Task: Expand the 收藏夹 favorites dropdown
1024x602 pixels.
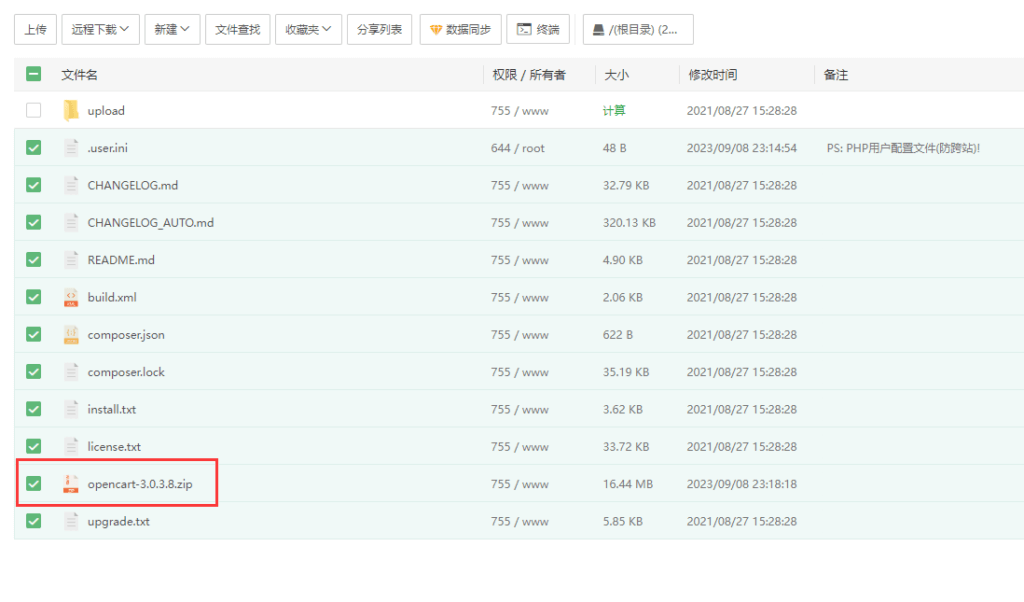Action: pos(308,29)
